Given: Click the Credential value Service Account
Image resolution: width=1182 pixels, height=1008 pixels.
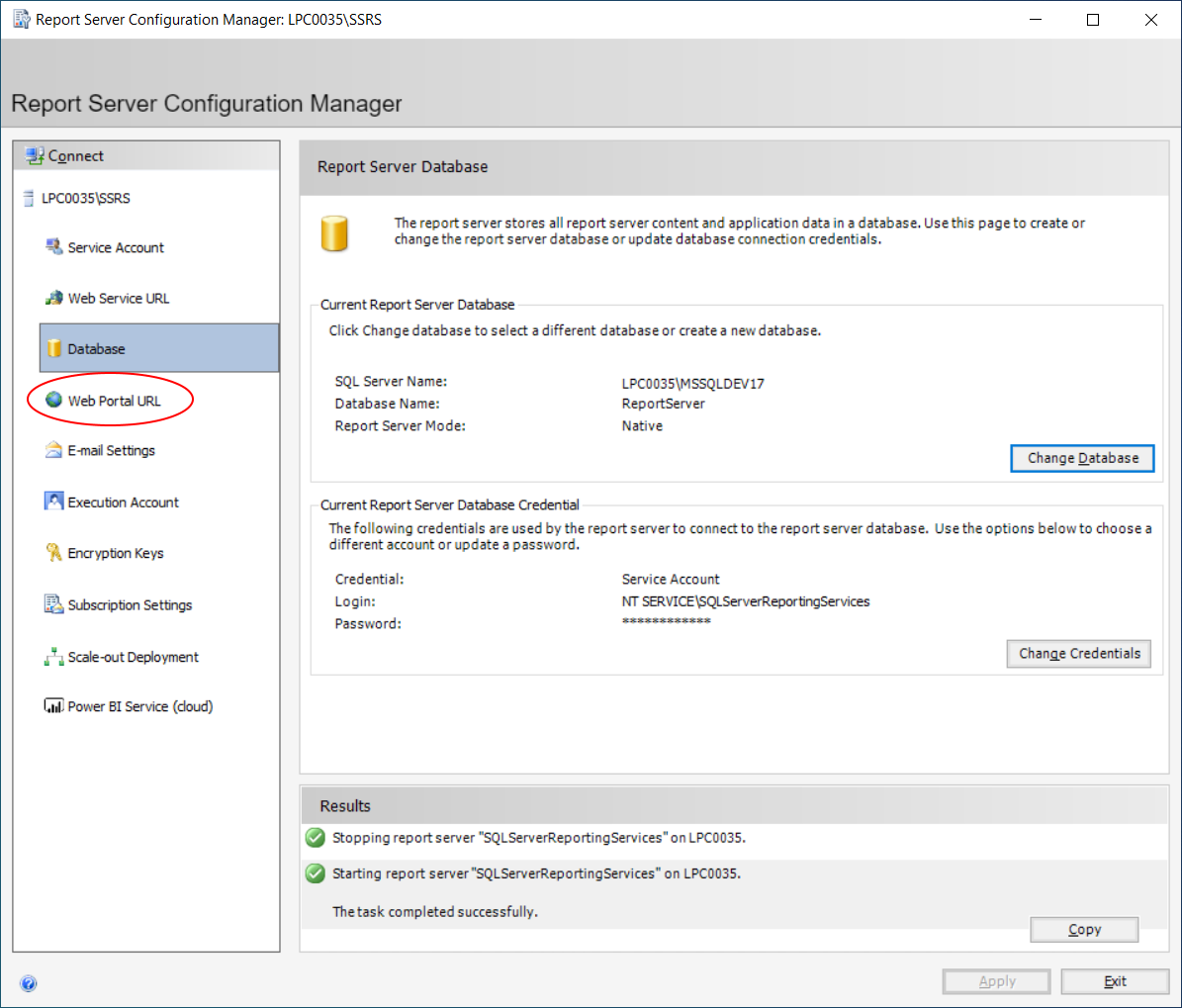Looking at the screenshot, I should [x=671, y=579].
